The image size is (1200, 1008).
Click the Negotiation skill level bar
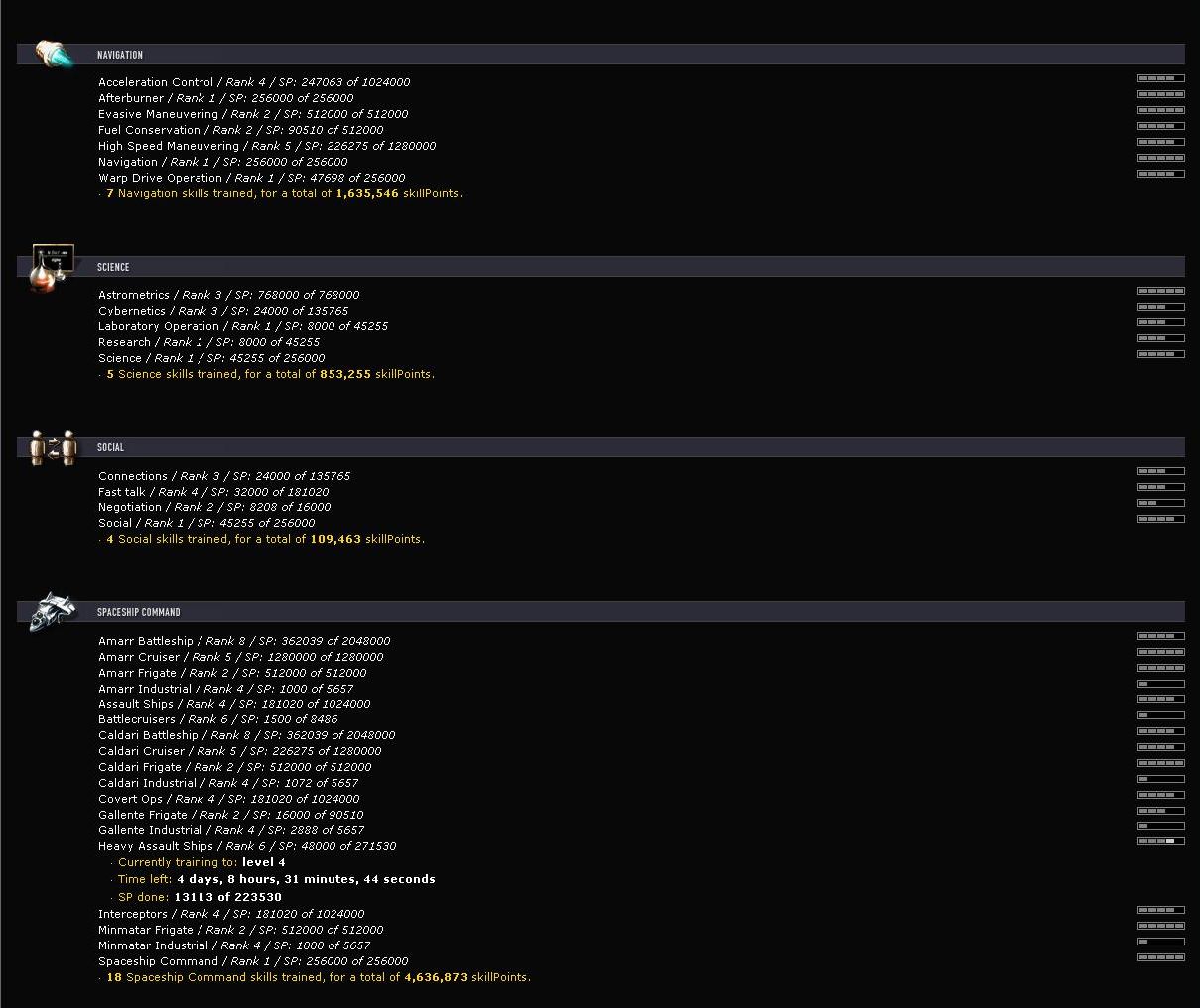[x=1160, y=503]
